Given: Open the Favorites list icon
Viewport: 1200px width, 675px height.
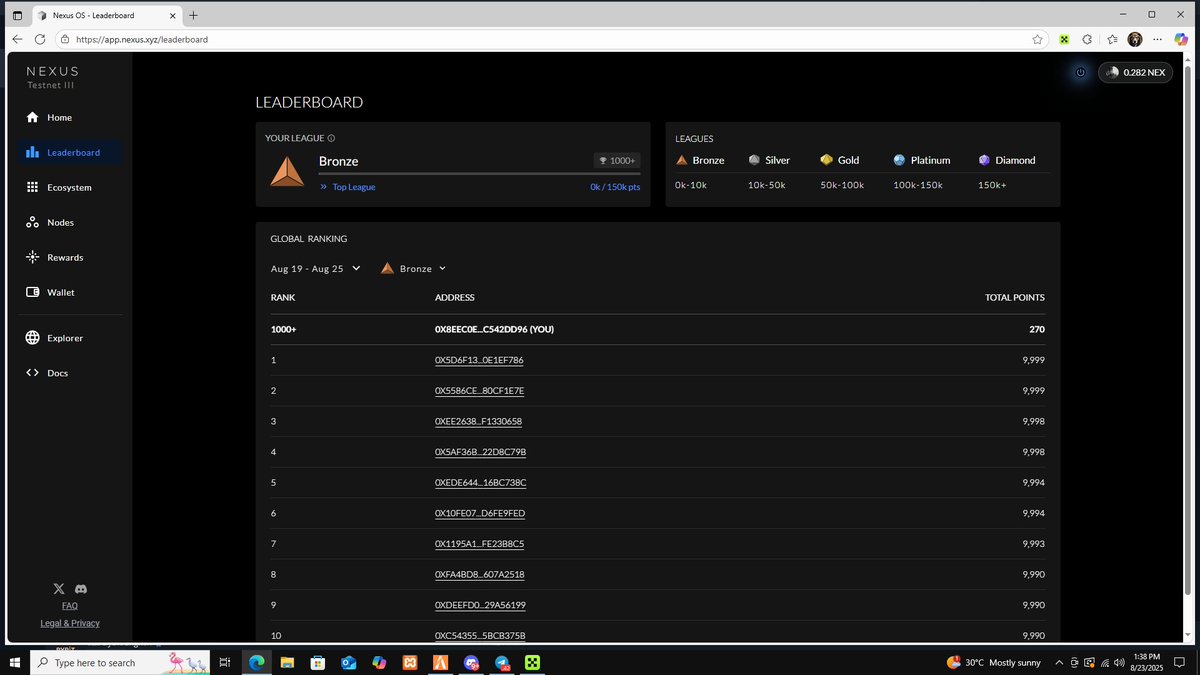Looking at the screenshot, I should click(1113, 39).
